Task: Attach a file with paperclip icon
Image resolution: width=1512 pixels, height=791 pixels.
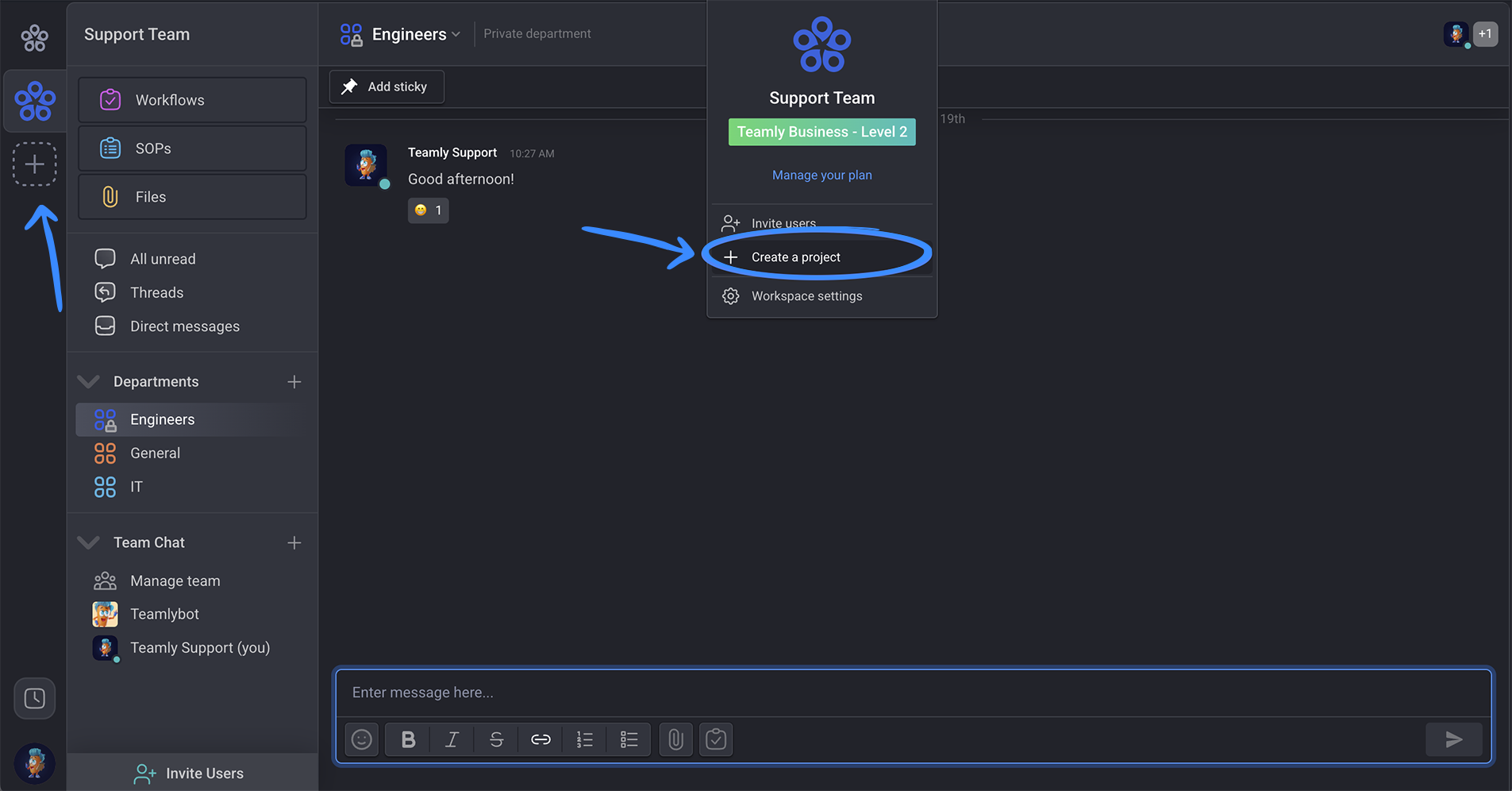Action: pos(675,739)
